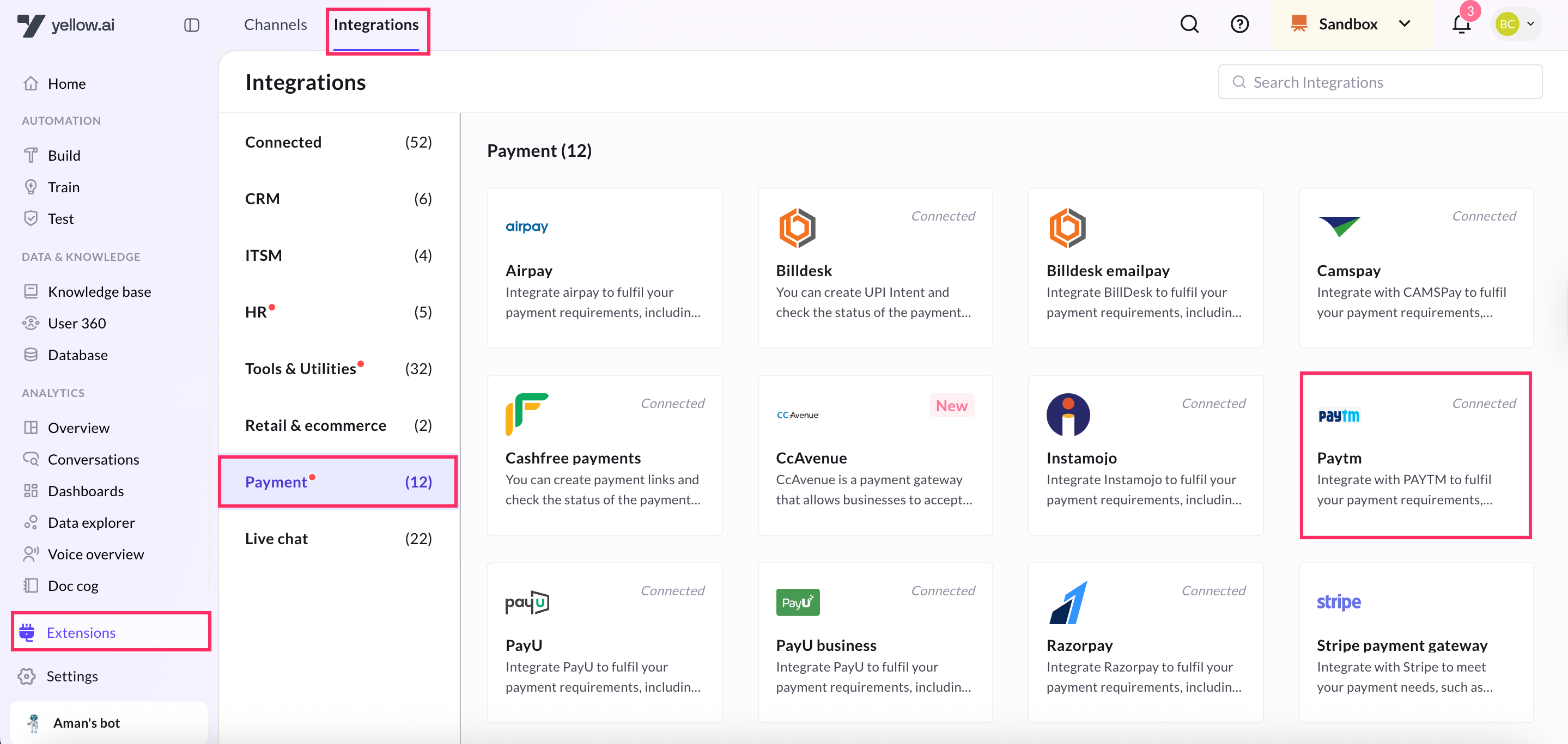1568x744 pixels.
Task: Select the CRM category
Action: click(338, 198)
